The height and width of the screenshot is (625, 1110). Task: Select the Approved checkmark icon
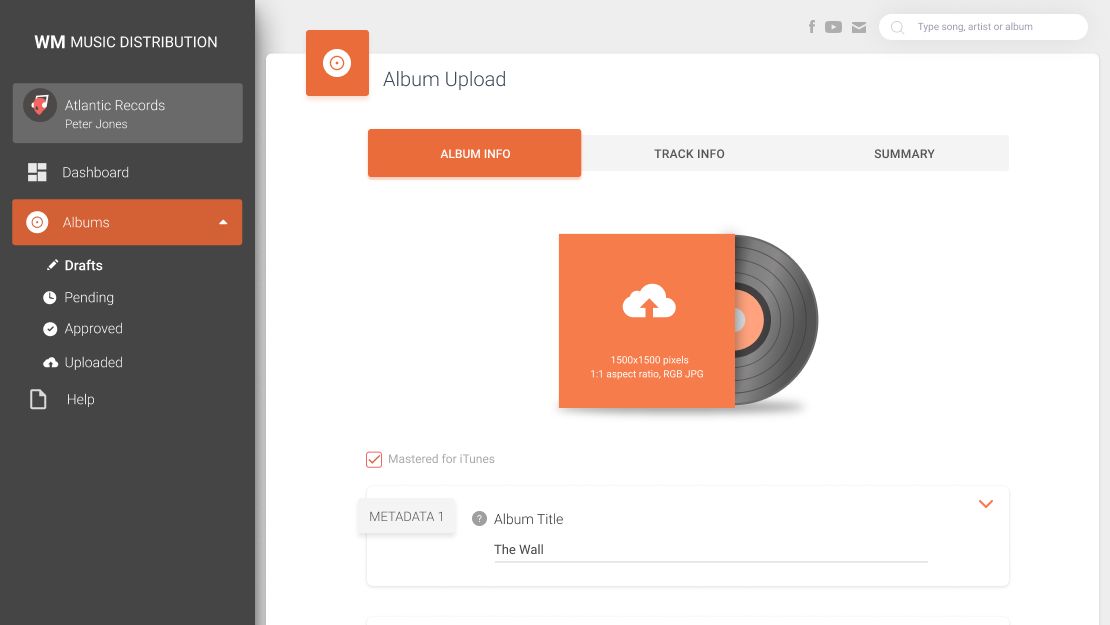[x=50, y=328]
